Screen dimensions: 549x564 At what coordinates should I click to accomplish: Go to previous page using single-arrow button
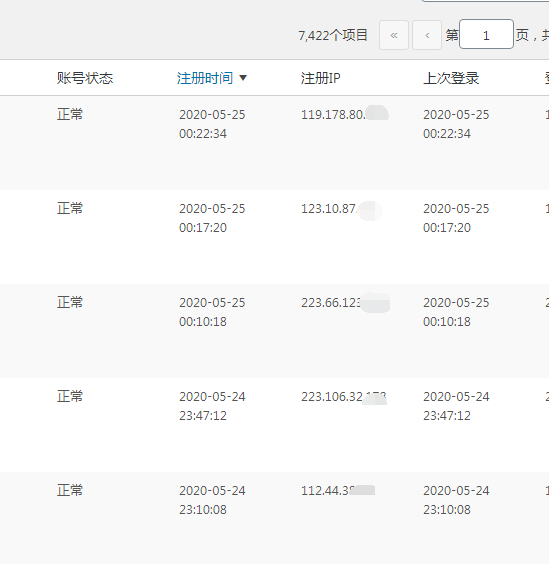coord(427,35)
